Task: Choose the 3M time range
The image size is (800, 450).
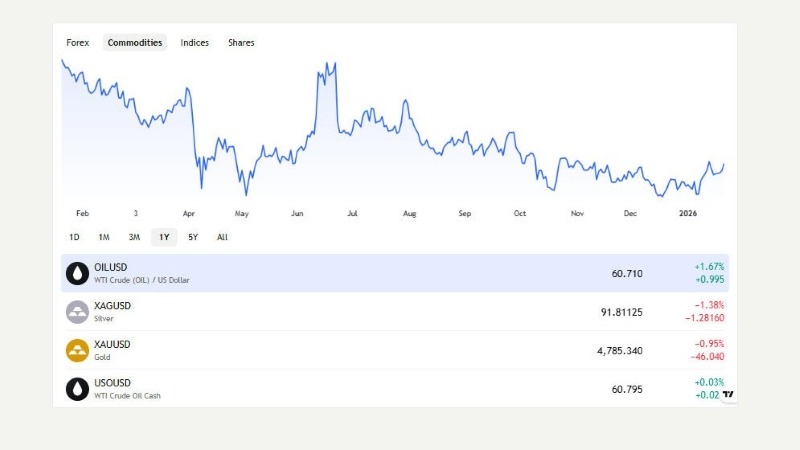Action: point(134,237)
